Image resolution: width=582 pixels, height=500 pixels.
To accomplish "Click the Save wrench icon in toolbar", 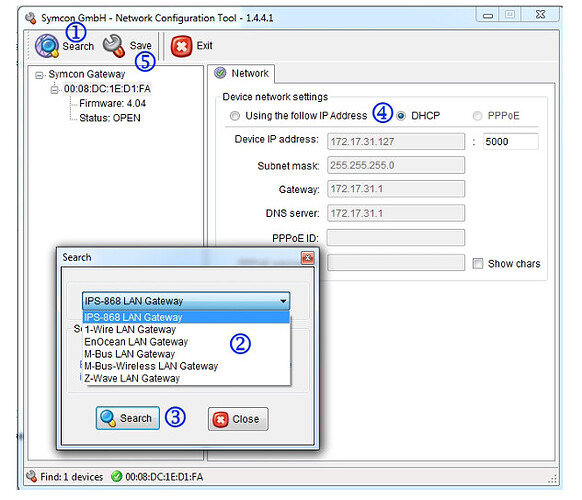I will (x=114, y=46).
